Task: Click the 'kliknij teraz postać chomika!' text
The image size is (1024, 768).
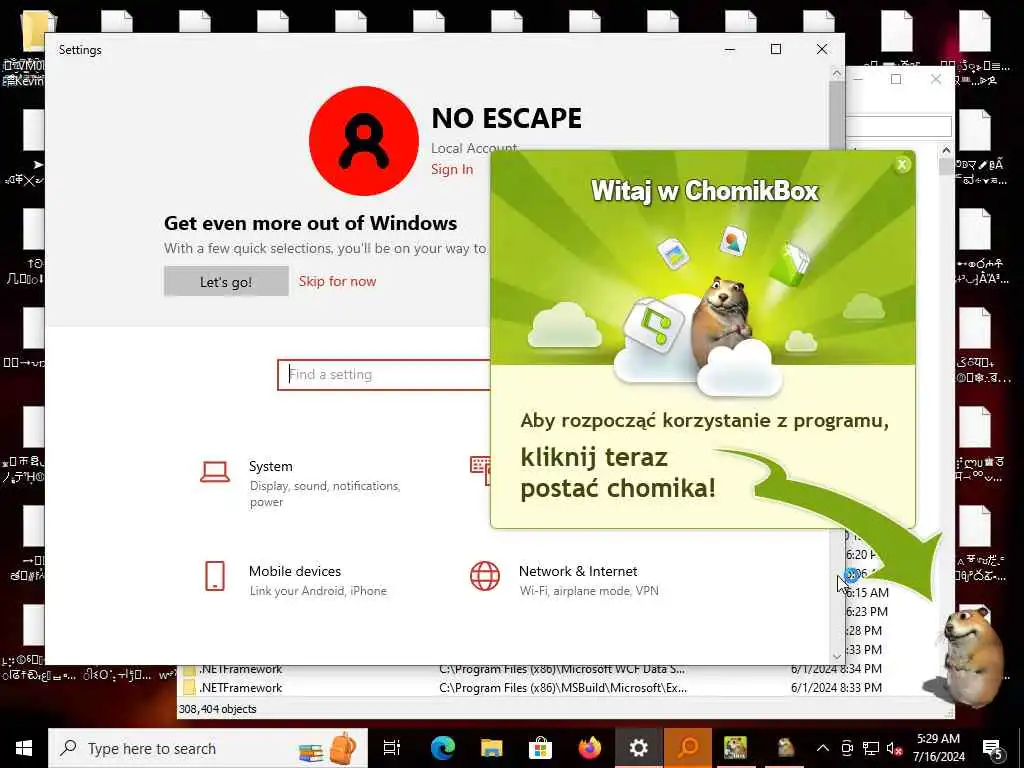Action: point(618,472)
